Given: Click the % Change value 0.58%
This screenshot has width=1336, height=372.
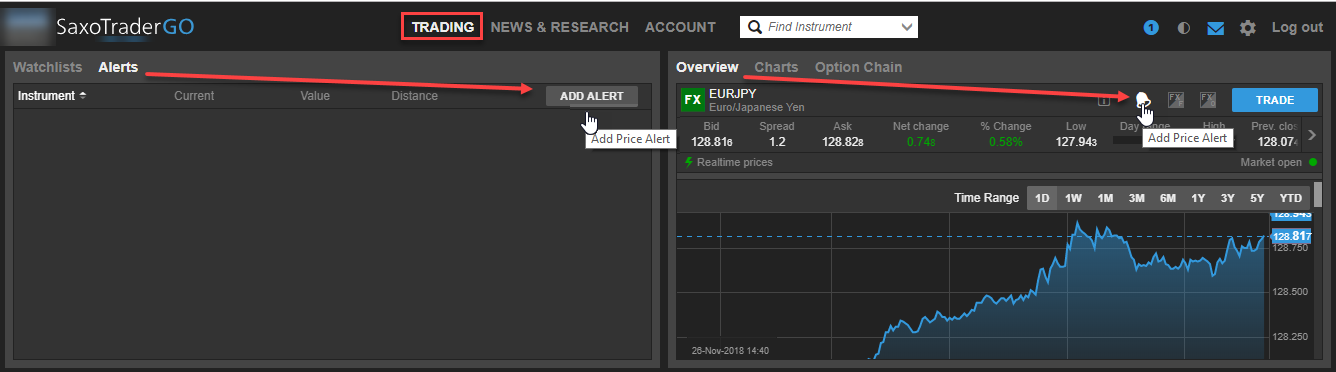Looking at the screenshot, I should (1005, 142).
